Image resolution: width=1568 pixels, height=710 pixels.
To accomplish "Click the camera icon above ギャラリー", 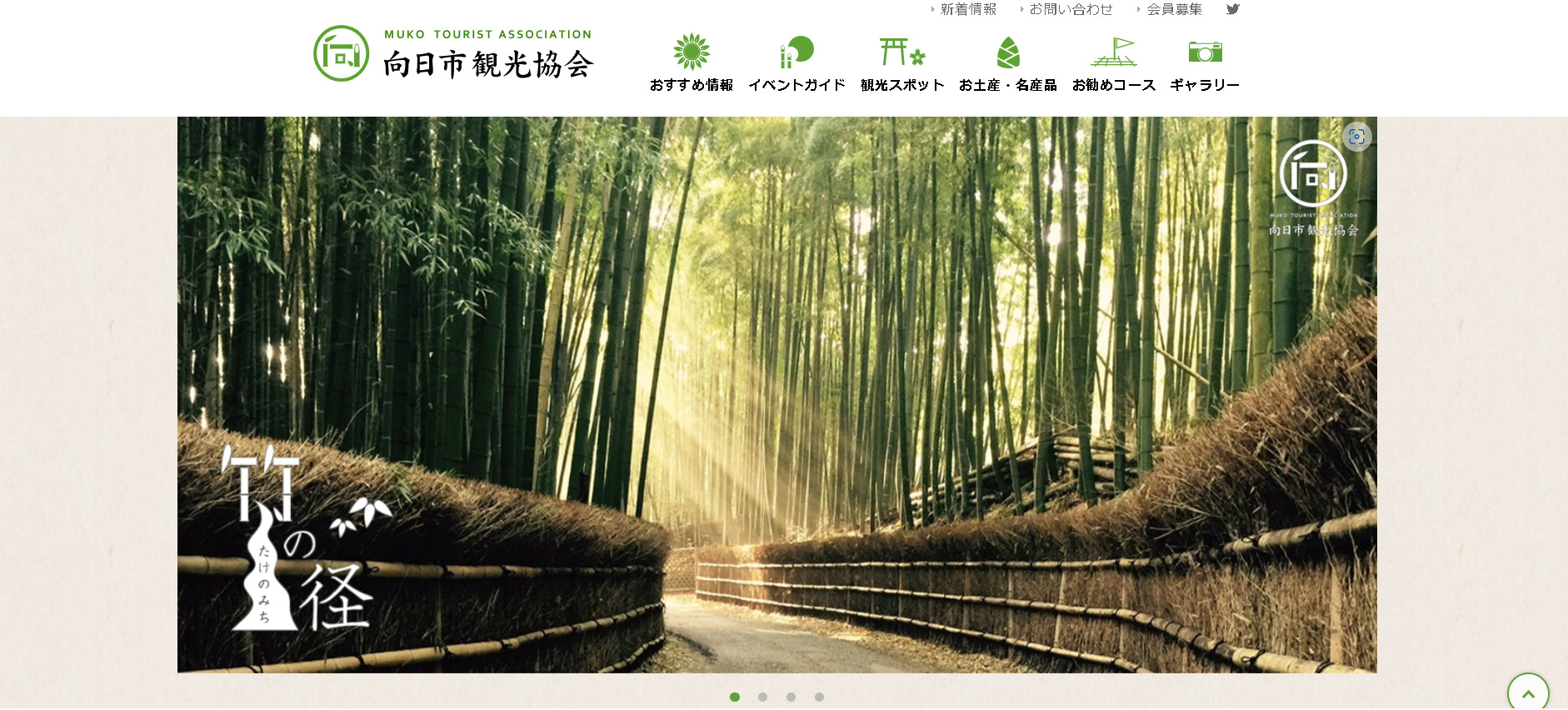I will 1205,52.
